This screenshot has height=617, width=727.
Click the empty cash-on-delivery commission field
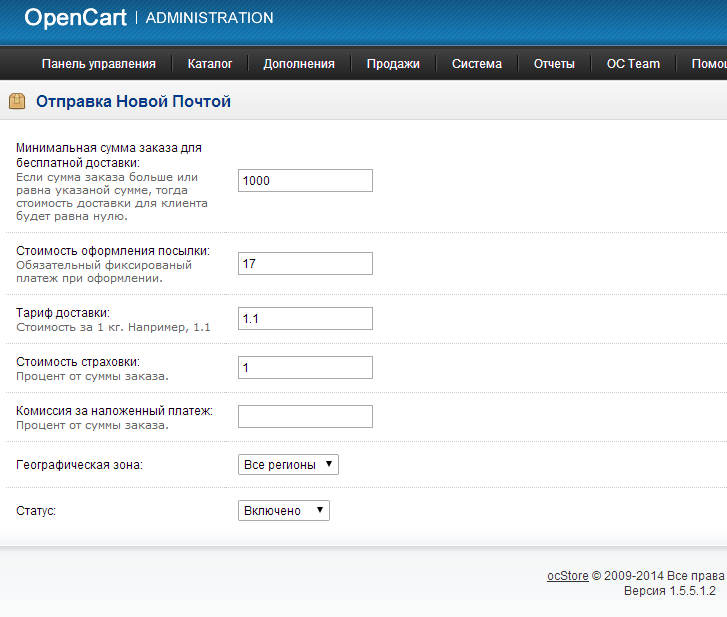305,416
